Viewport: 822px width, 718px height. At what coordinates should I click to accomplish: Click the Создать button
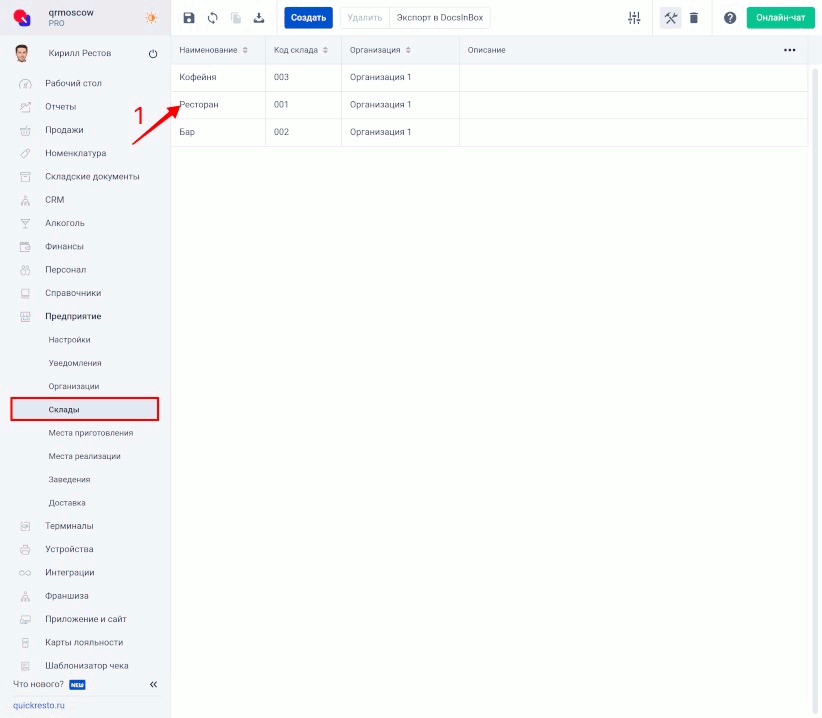click(308, 18)
